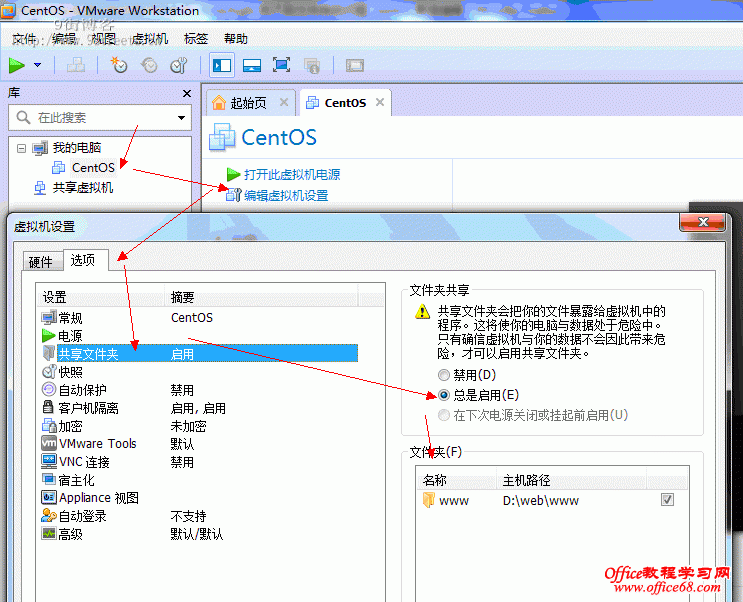Select the 宿主化 settings row
This screenshot has width=743, height=602.
tap(199, 480)
